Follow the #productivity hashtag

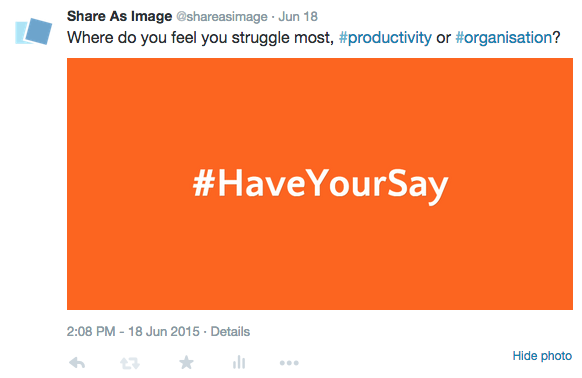pyautogui.click(x=385, y=38)
